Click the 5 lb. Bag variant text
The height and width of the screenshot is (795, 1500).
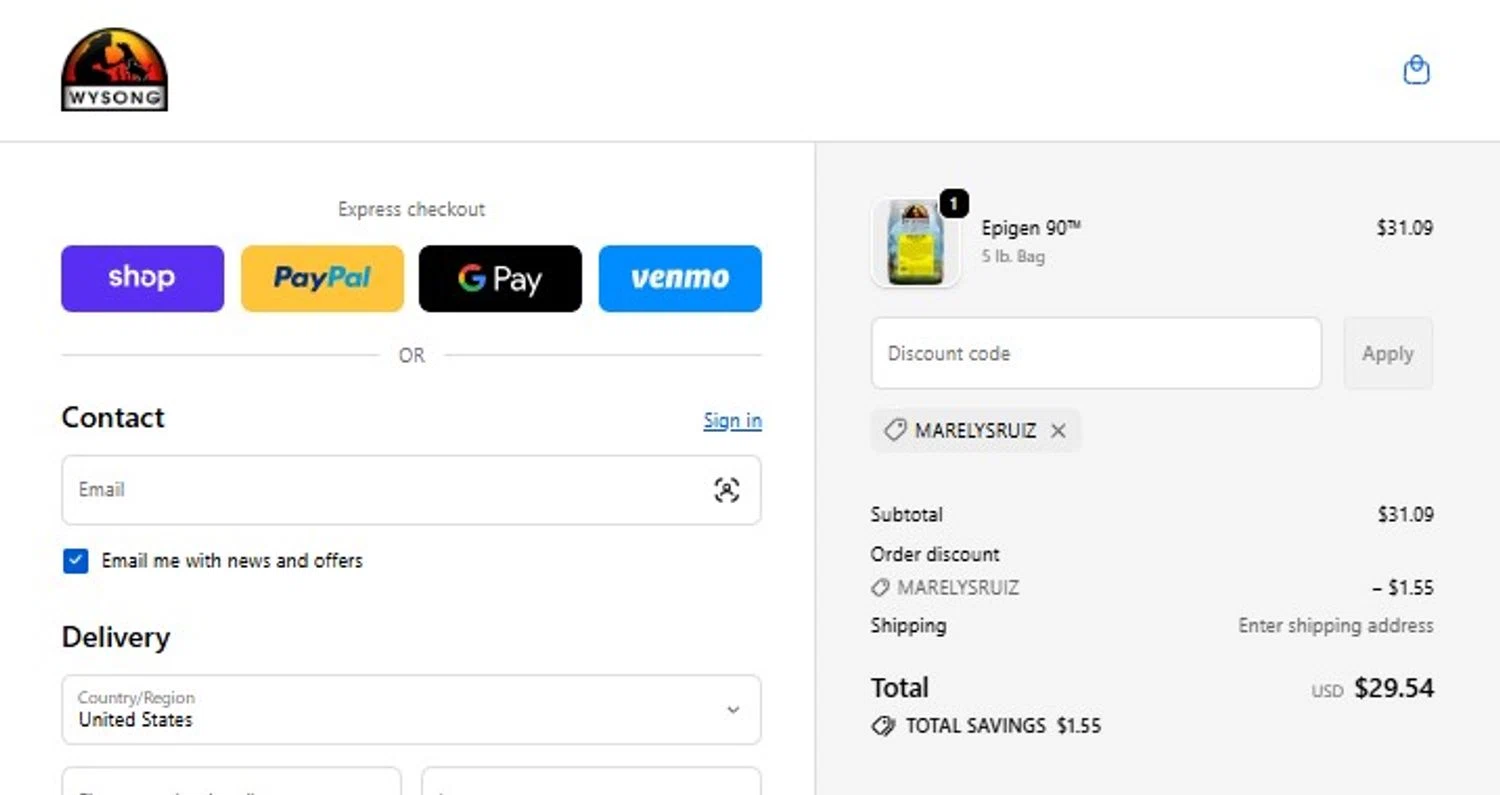click(x=1013, y=257)
